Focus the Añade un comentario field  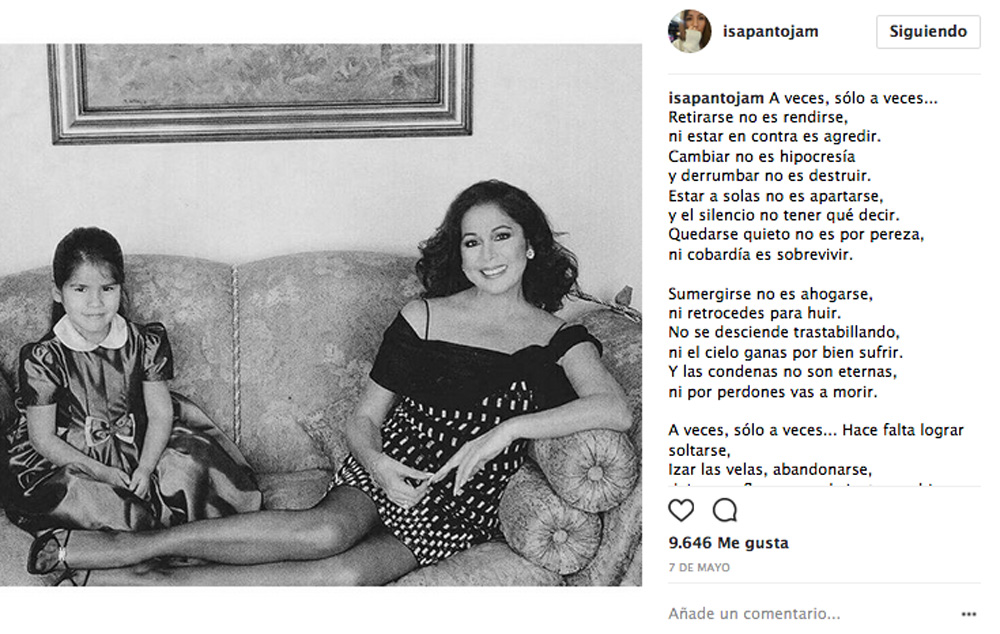coord(810,614)
